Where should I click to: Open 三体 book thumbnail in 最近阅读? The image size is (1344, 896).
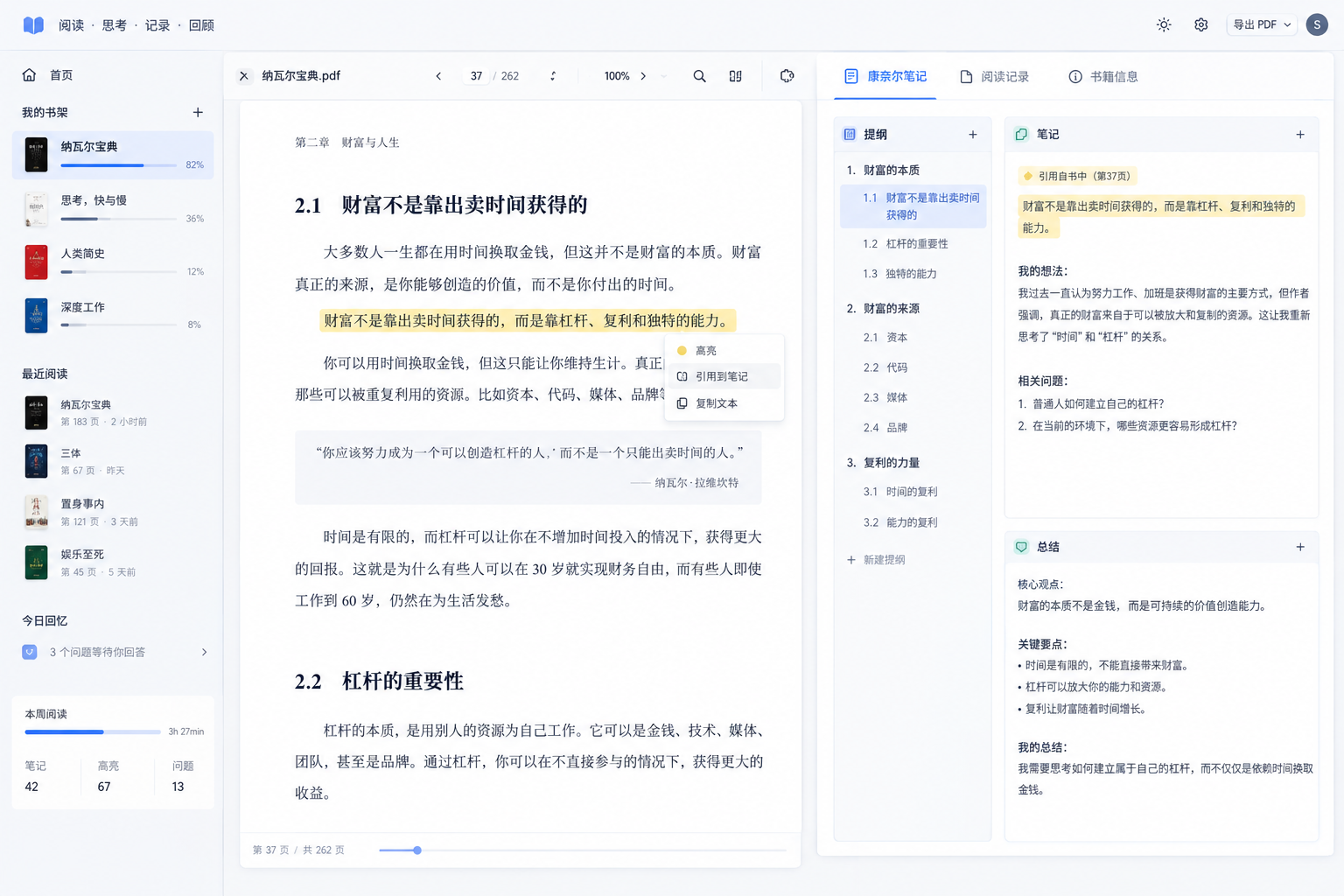click(x=36, y=461)
